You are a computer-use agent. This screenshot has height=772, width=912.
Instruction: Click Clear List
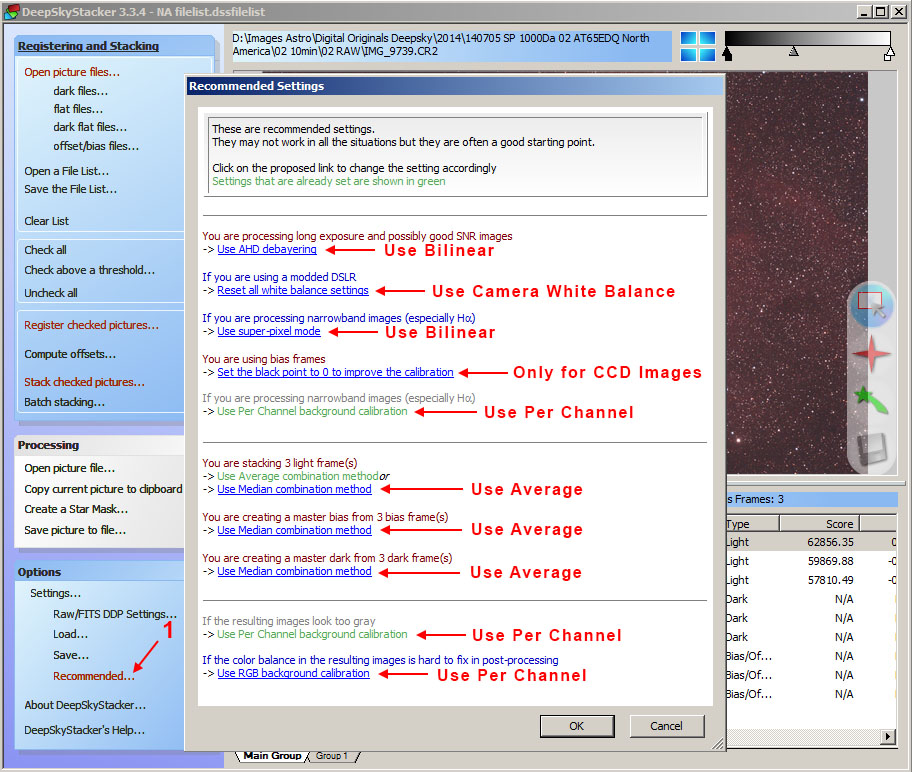tap(47, 221)
